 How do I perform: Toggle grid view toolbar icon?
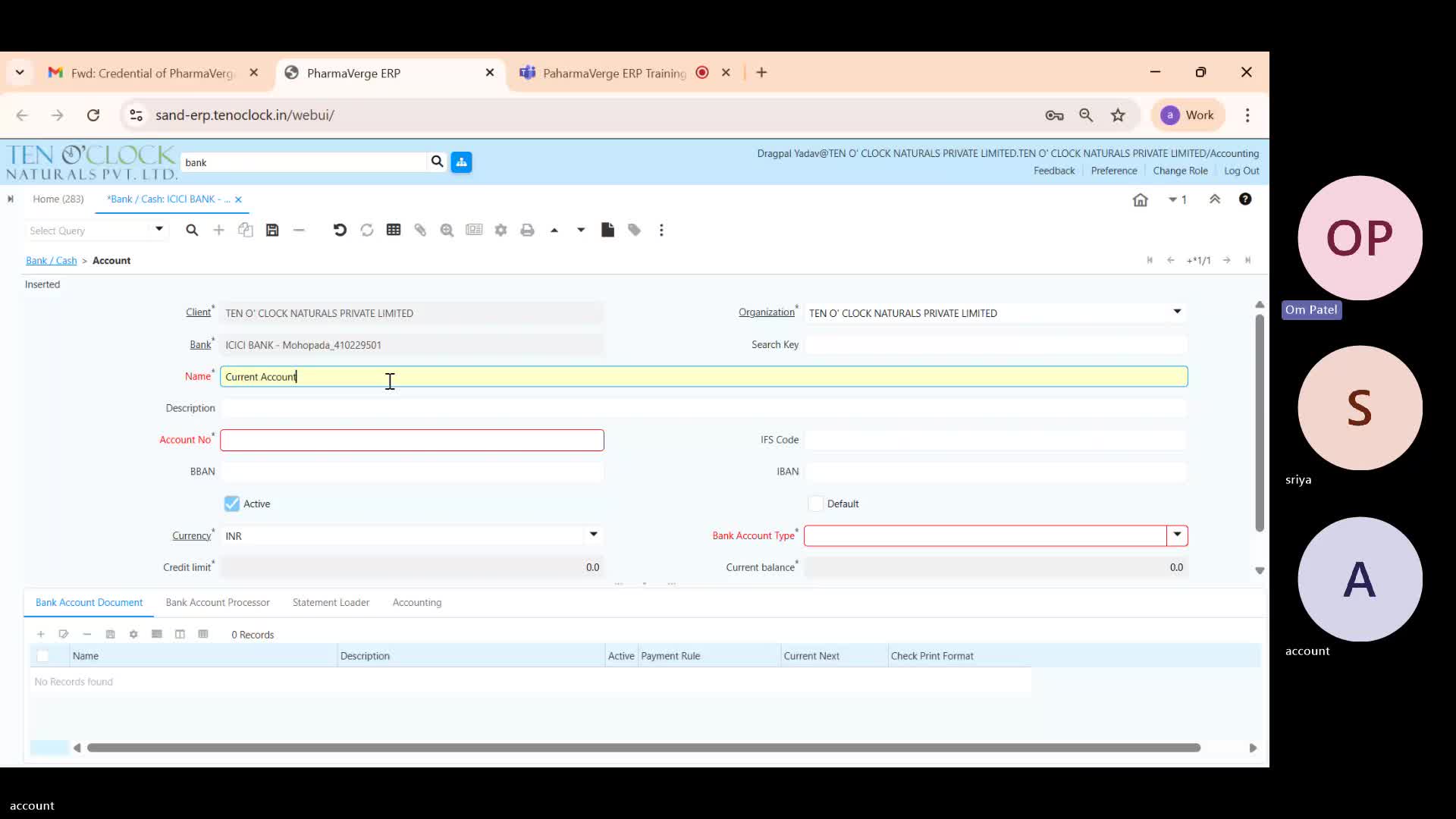(x=394, y=231)
